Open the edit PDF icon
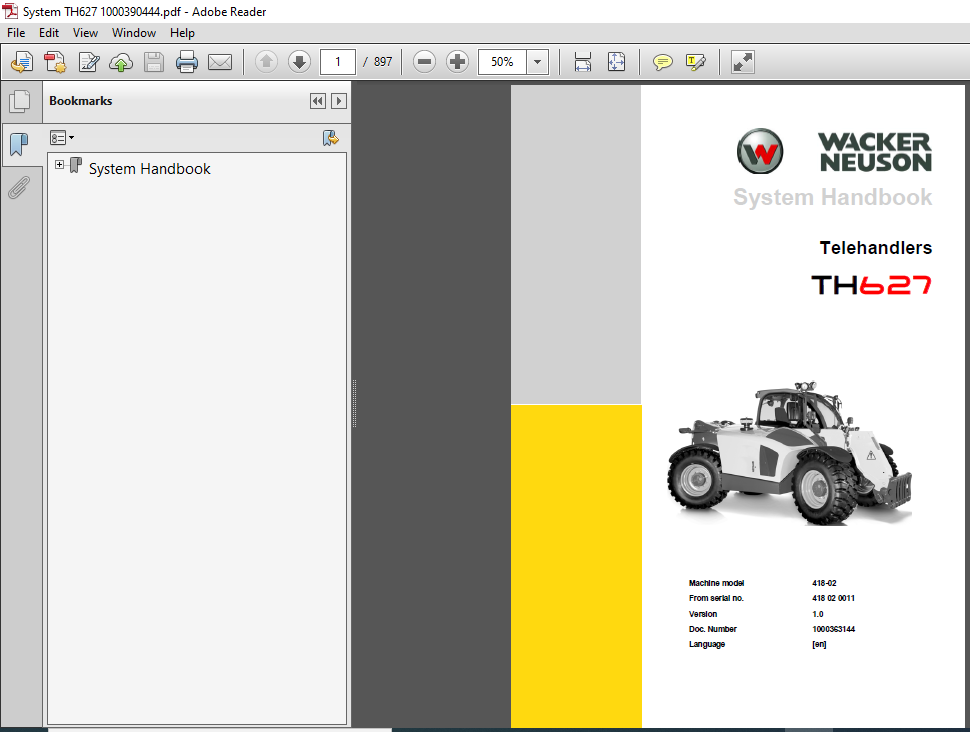Viewport: 970px width, 732px height. click(88, 62)
